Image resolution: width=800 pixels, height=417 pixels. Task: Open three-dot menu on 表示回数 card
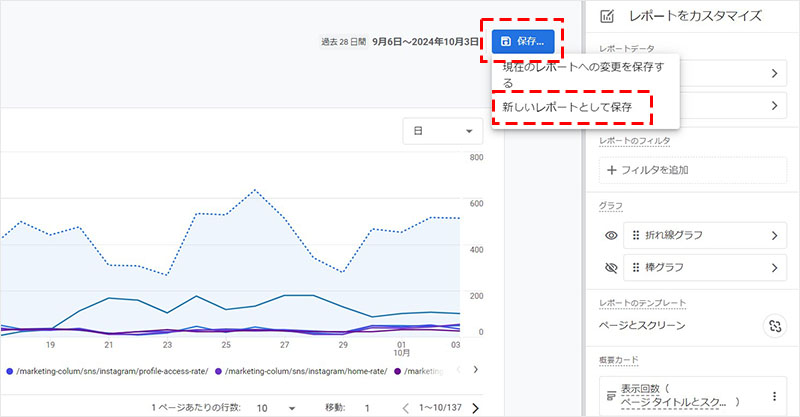(773, 396)
